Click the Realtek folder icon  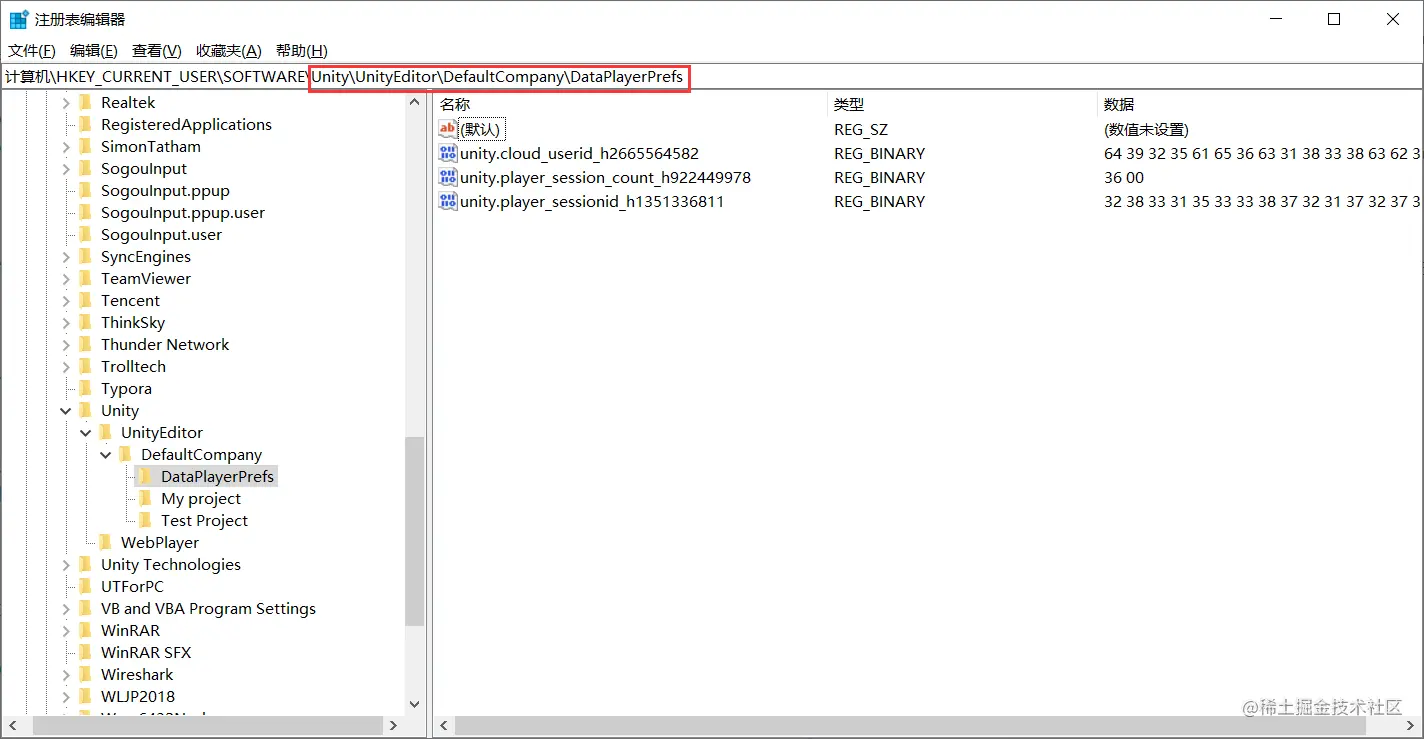85,103
